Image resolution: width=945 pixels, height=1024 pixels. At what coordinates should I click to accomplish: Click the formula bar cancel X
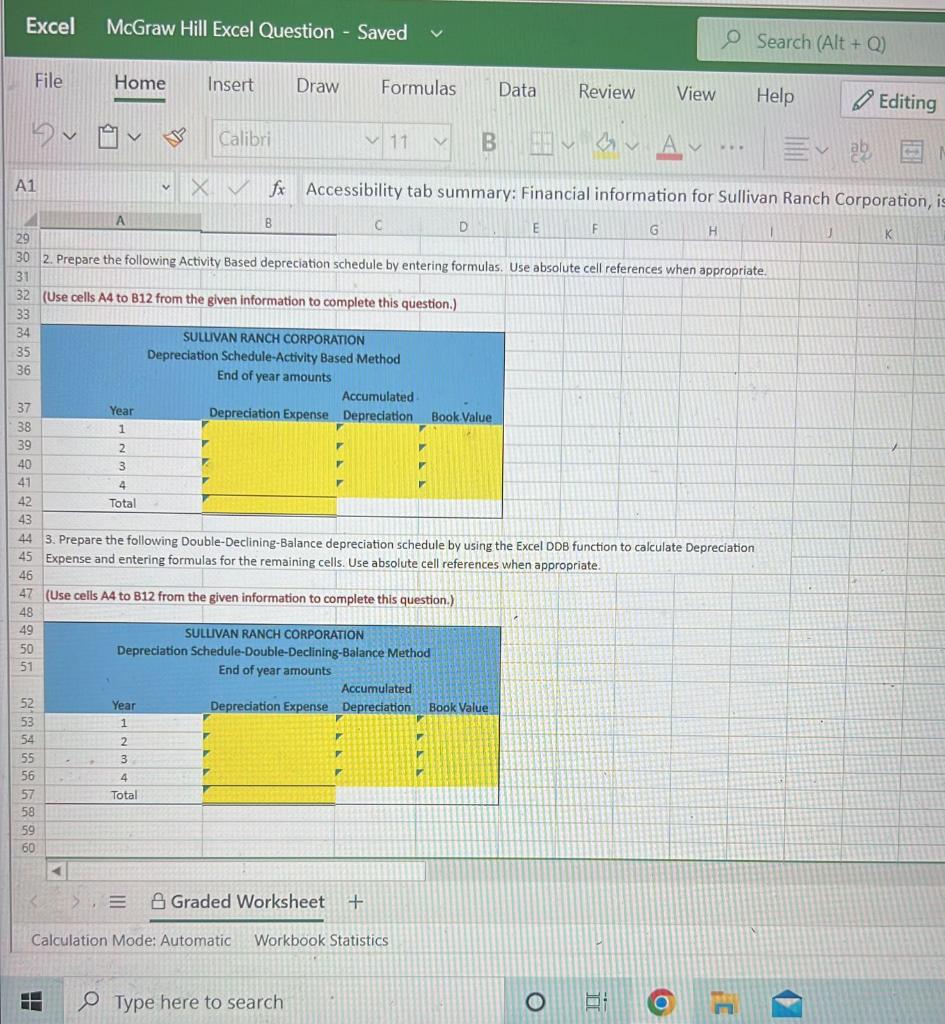point(200,188)
